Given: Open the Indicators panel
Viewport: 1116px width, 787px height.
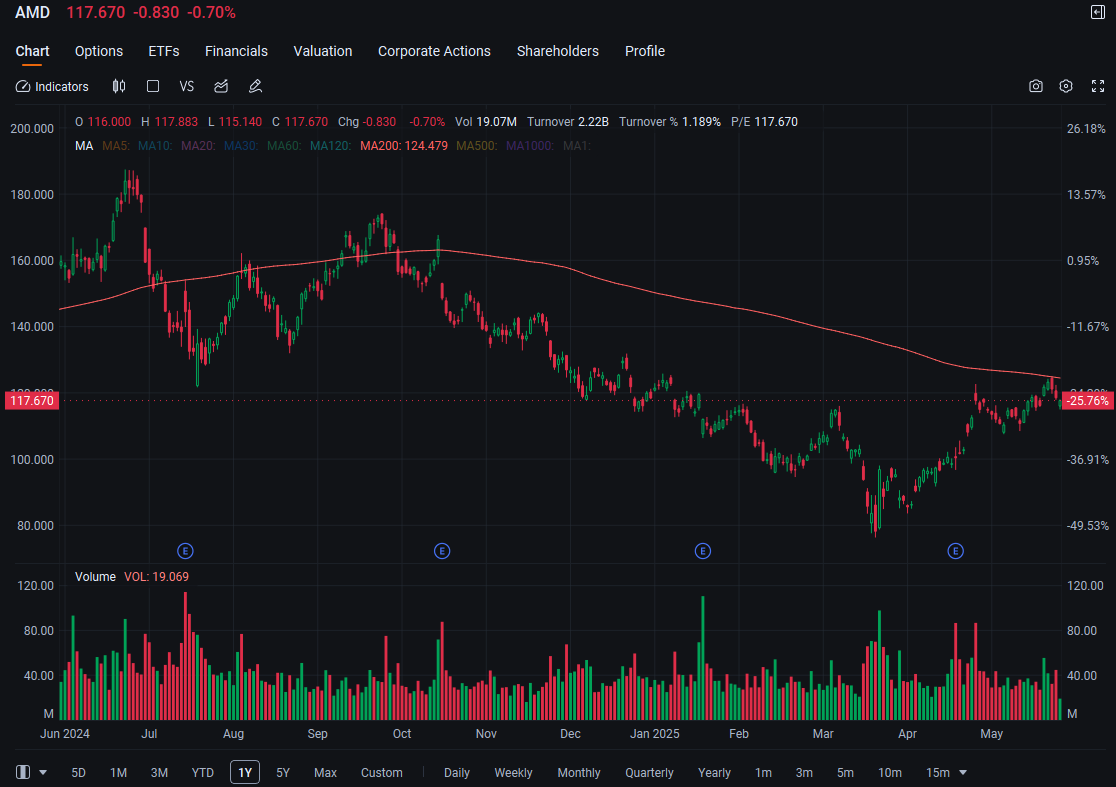Looking at the screenshot, I should tap(52, 86).
